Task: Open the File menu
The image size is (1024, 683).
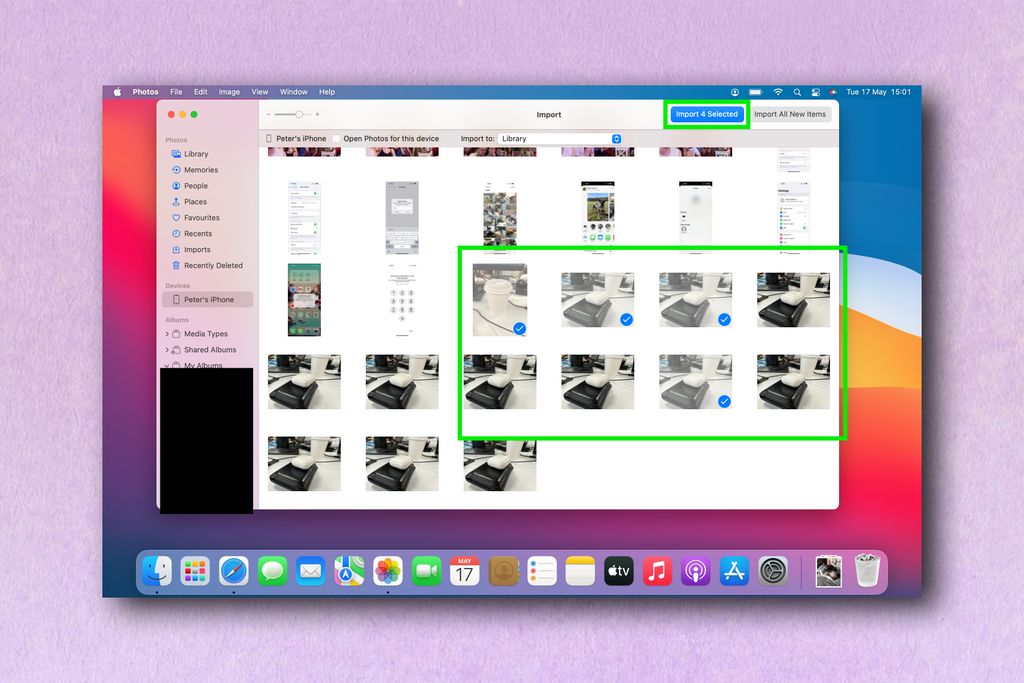Action: tap(176, 91)
